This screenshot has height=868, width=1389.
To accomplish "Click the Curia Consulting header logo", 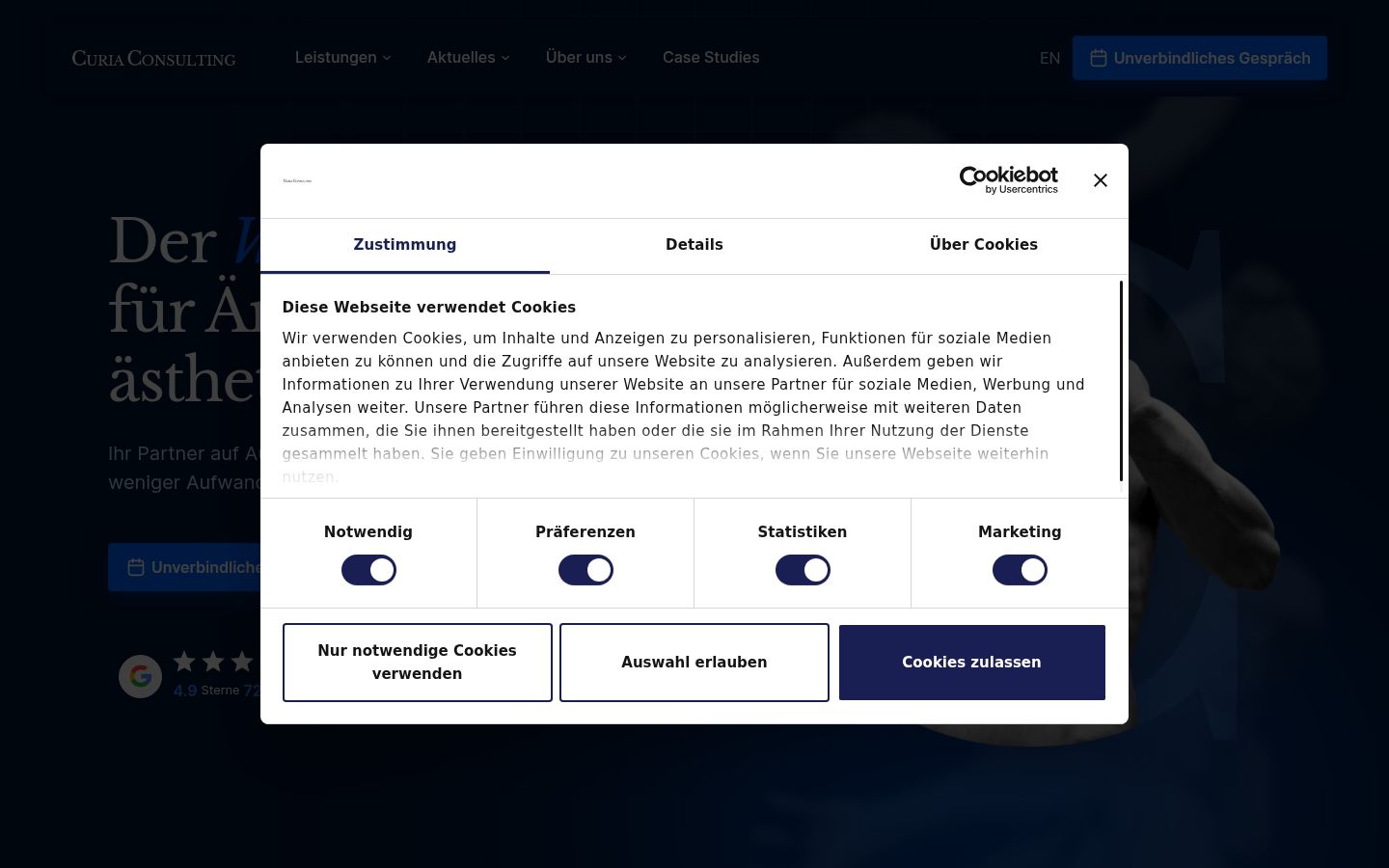I will (153, 58).
